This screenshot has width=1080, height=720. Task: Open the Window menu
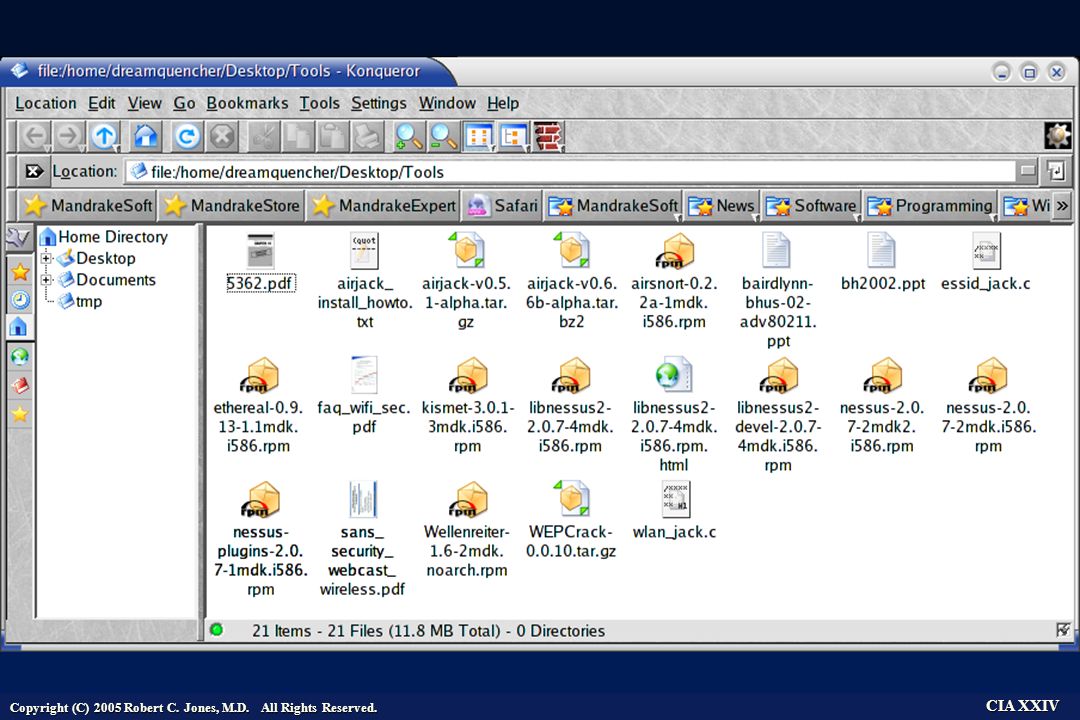(x=447, y=103)
